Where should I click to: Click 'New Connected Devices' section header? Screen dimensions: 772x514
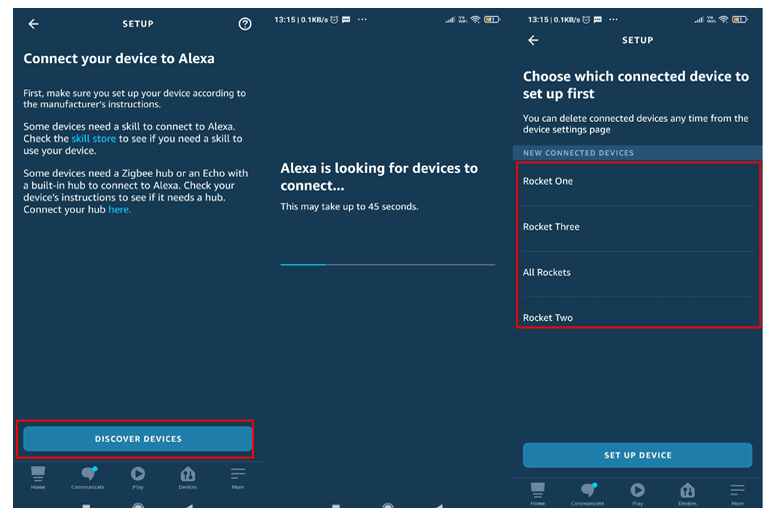(637, 153)
